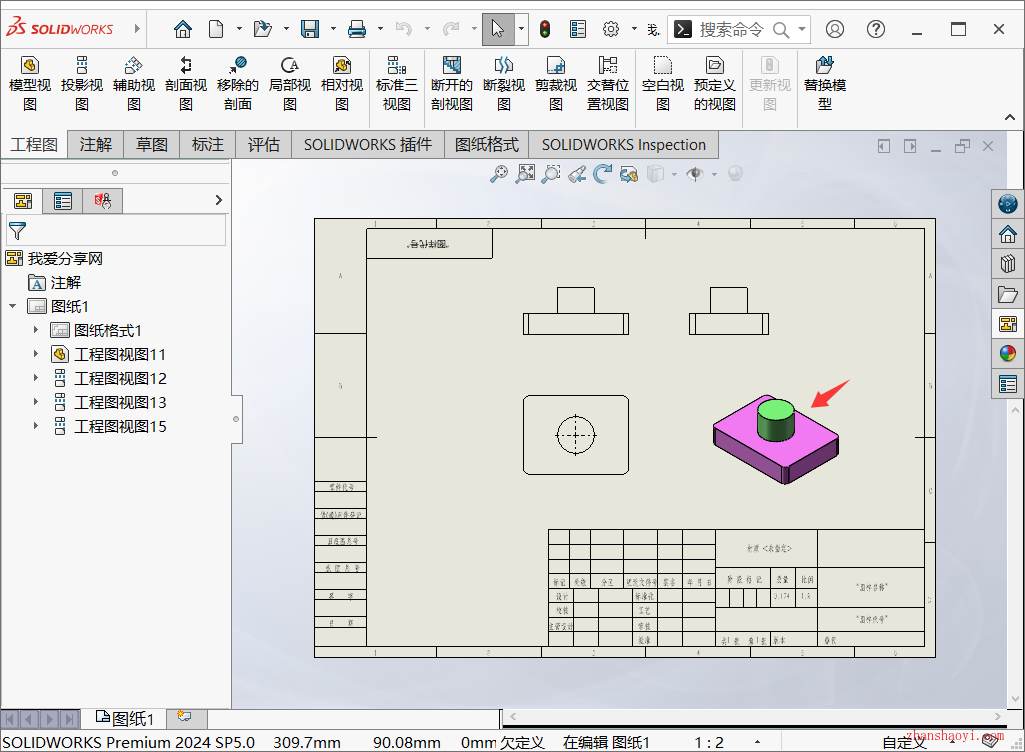
Task: Select the isometric colored model view
Action: point(776,439)
